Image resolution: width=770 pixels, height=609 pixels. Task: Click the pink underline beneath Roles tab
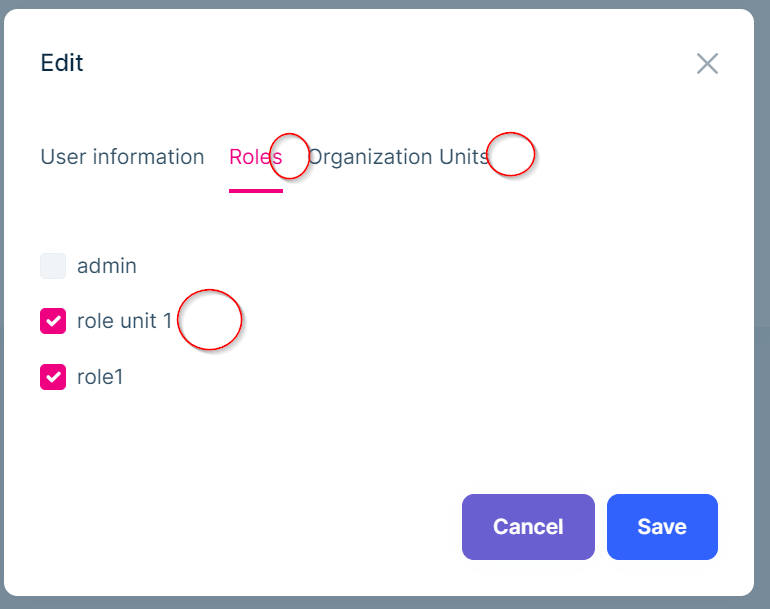pos(255,189)
